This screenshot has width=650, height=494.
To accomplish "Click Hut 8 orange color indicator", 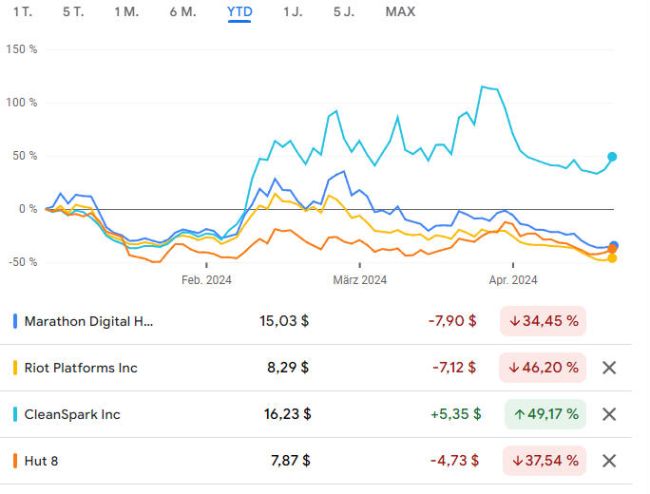I will pos(15,461).
